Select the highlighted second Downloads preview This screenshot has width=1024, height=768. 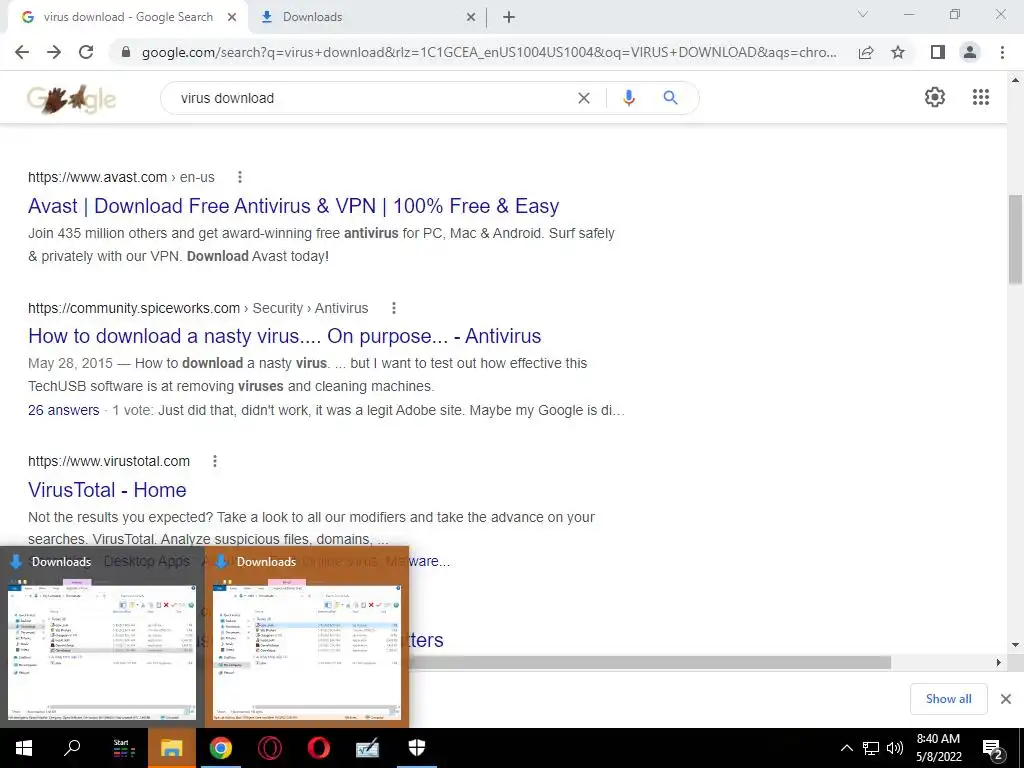[x=307, y=637]
